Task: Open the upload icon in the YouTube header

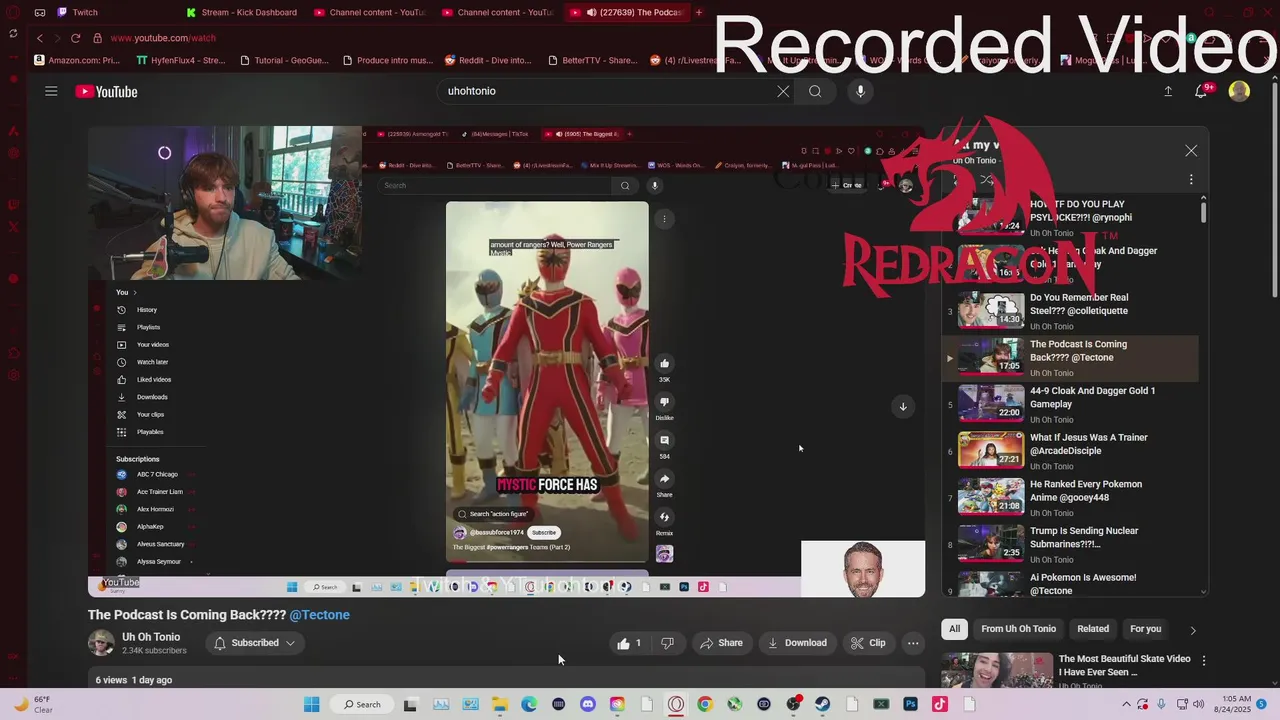Action: (x=1167, y=91)
